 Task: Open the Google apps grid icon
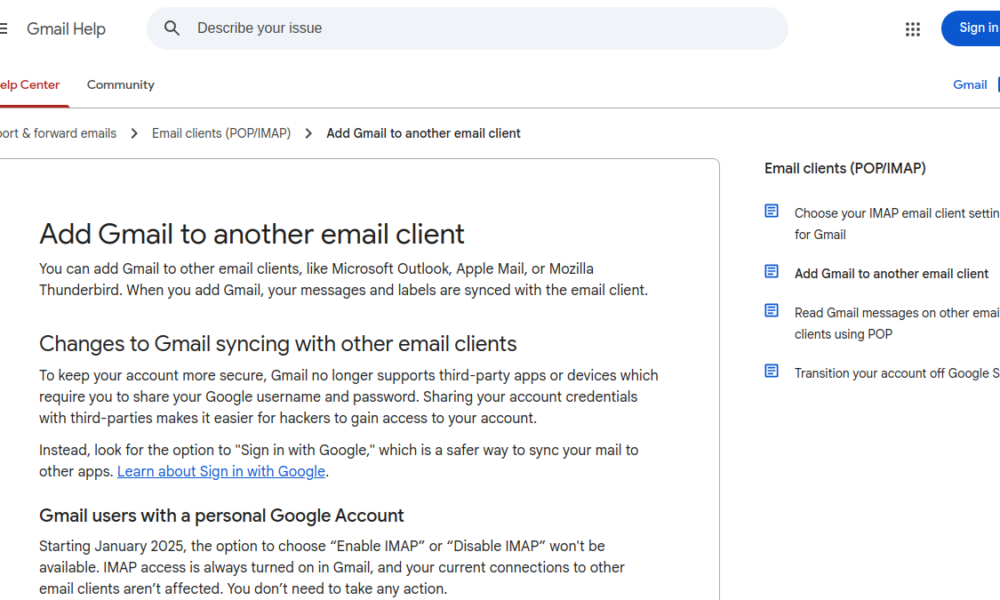(913, 29)
